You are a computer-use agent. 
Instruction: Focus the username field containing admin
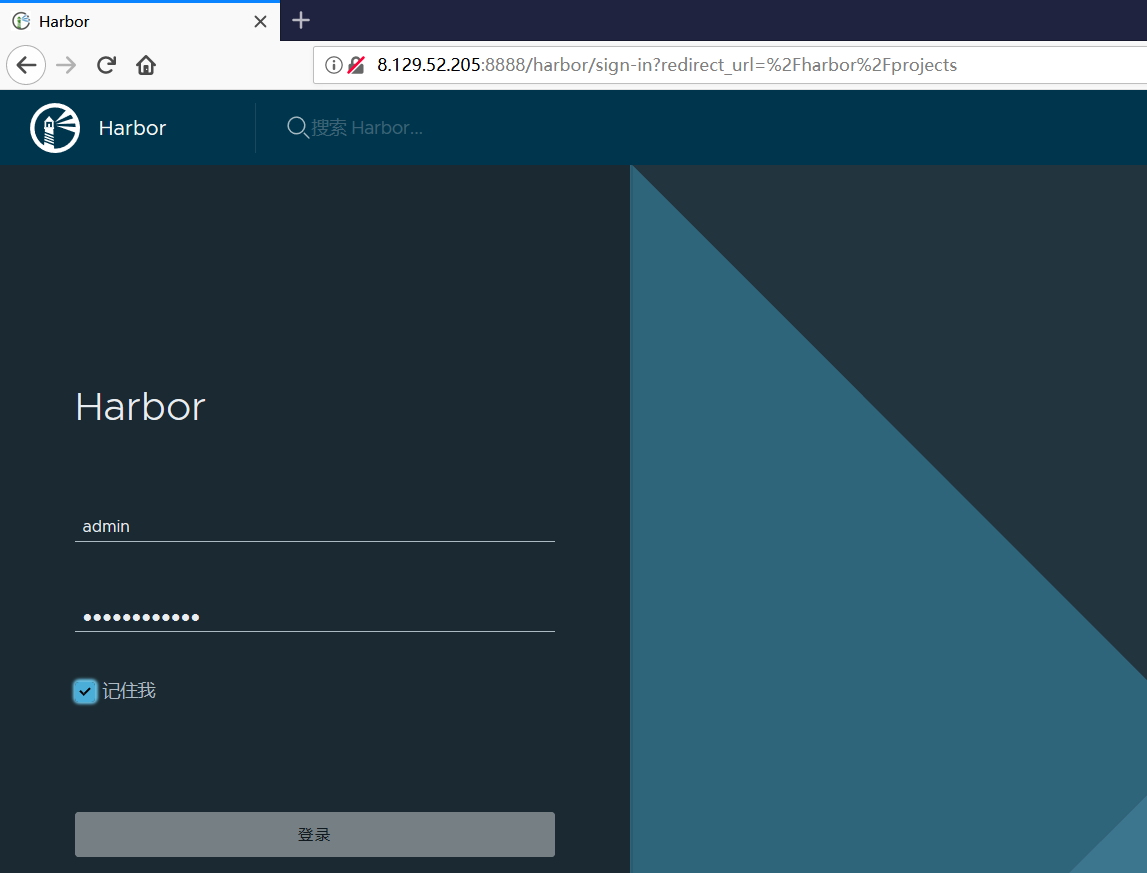[x=314, y=526]
